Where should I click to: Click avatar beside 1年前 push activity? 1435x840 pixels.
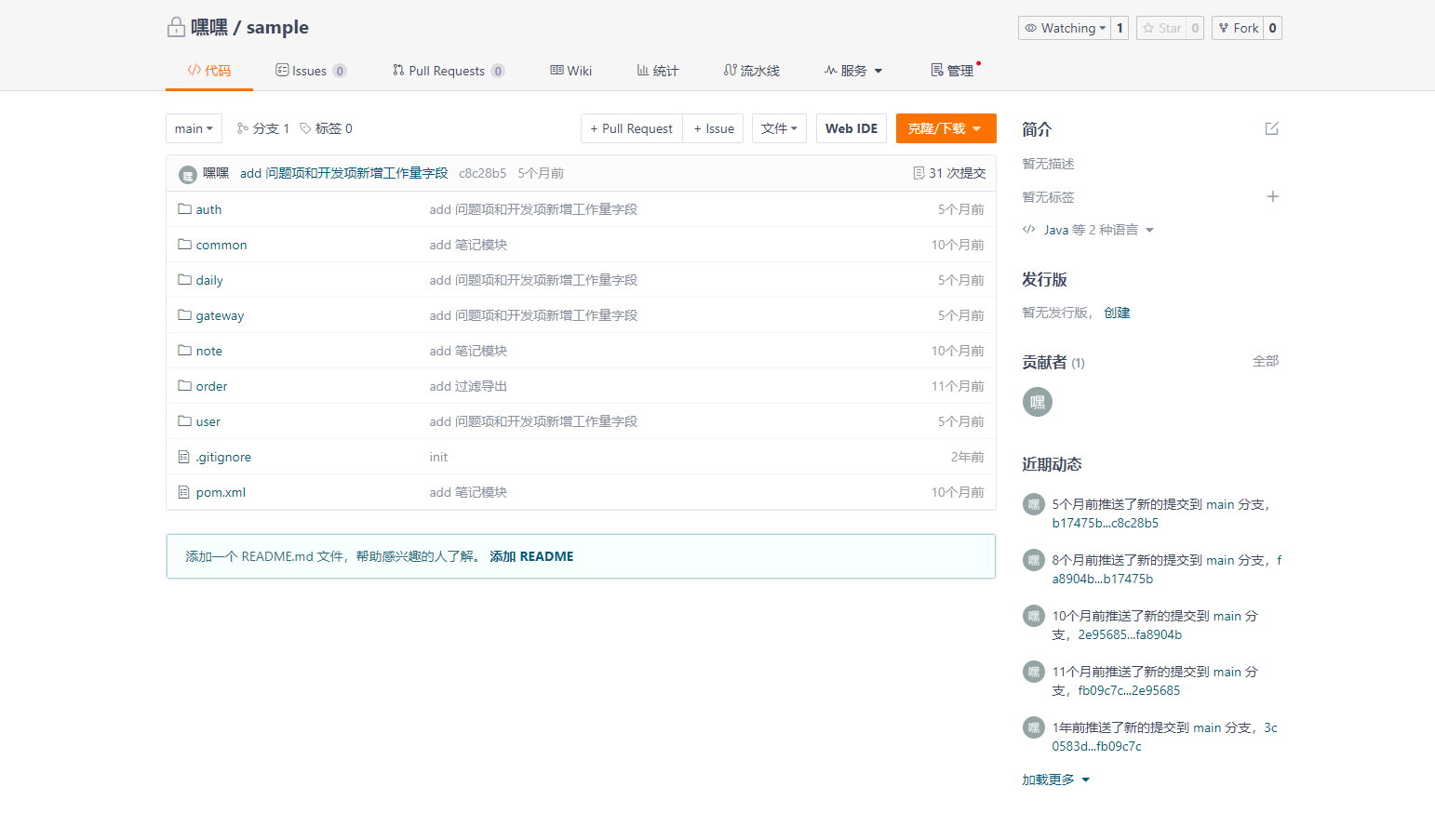(1033, 727)
